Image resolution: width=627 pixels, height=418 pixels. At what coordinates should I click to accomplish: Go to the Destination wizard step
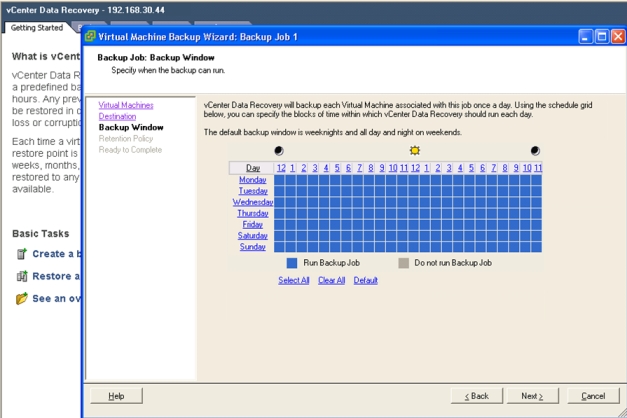(x=117, y=116)
